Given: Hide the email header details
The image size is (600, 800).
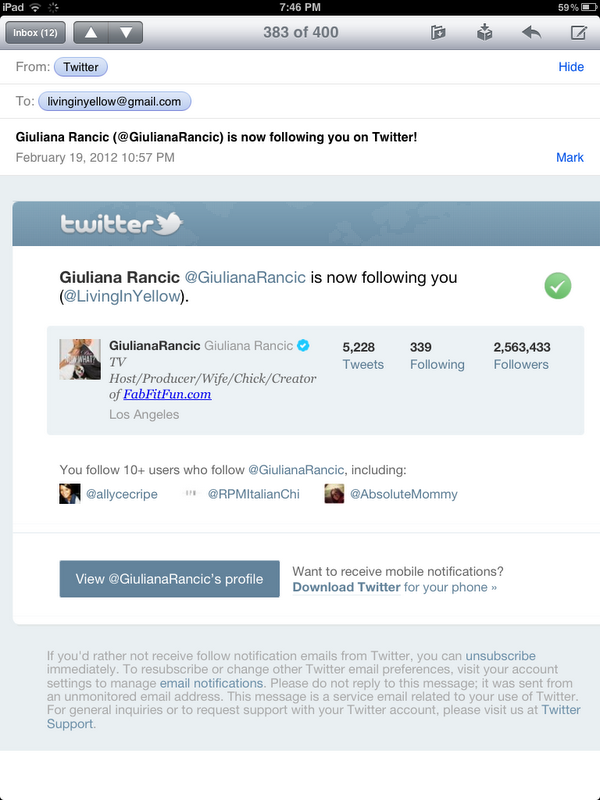Looking at the screenshot, I should click(x=571, y=67).
